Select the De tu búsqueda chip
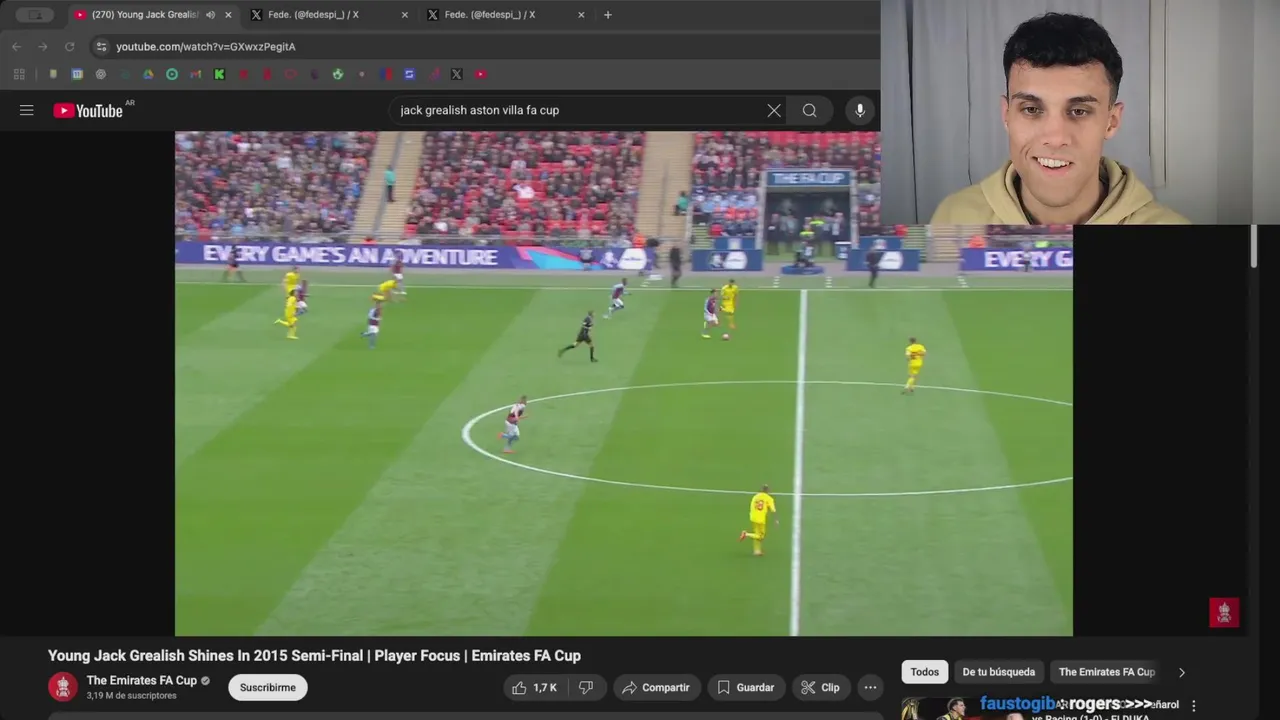The image size is (1280, 720). tap(999, 672)
